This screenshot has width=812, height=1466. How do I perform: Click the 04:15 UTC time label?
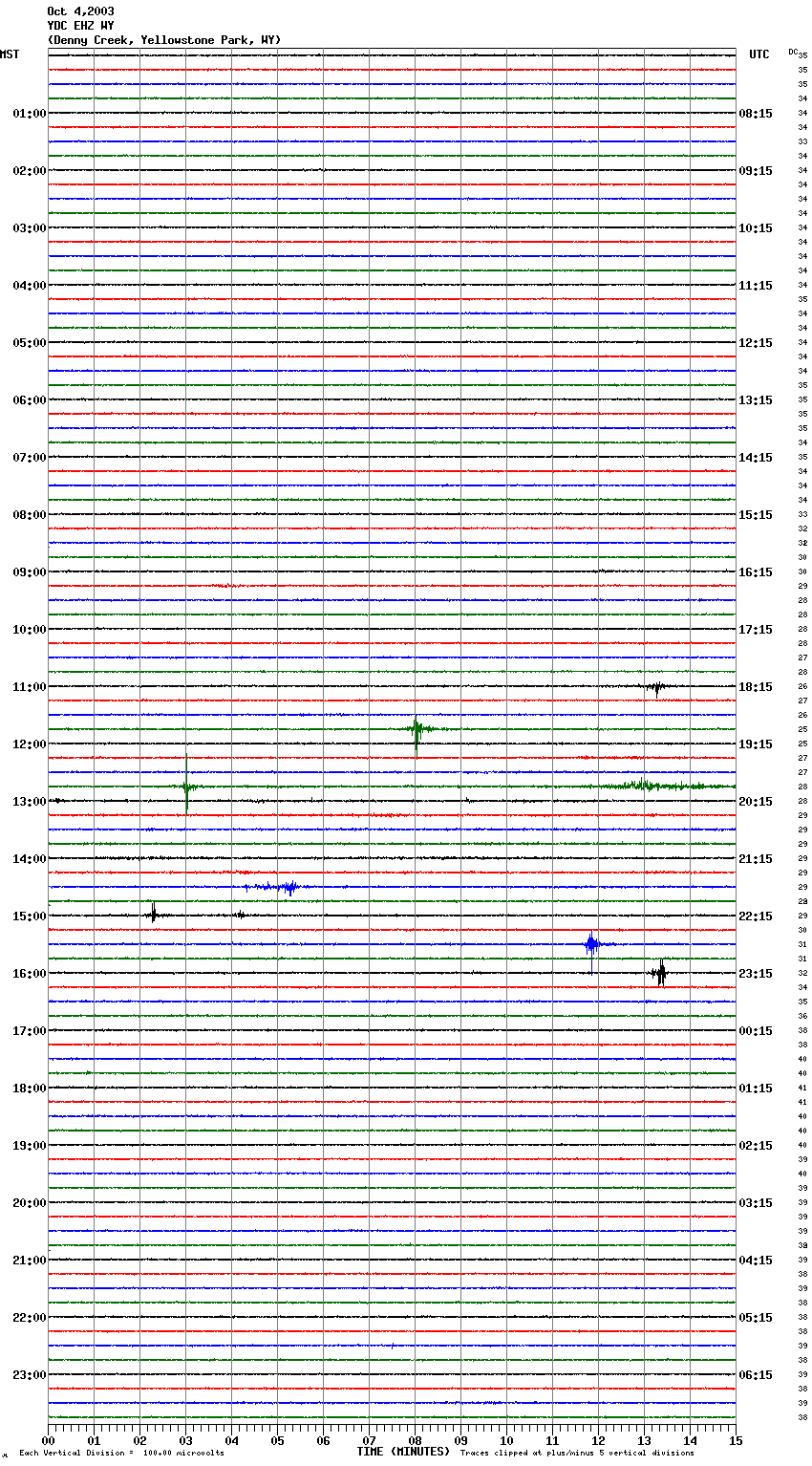point(756,1261)
